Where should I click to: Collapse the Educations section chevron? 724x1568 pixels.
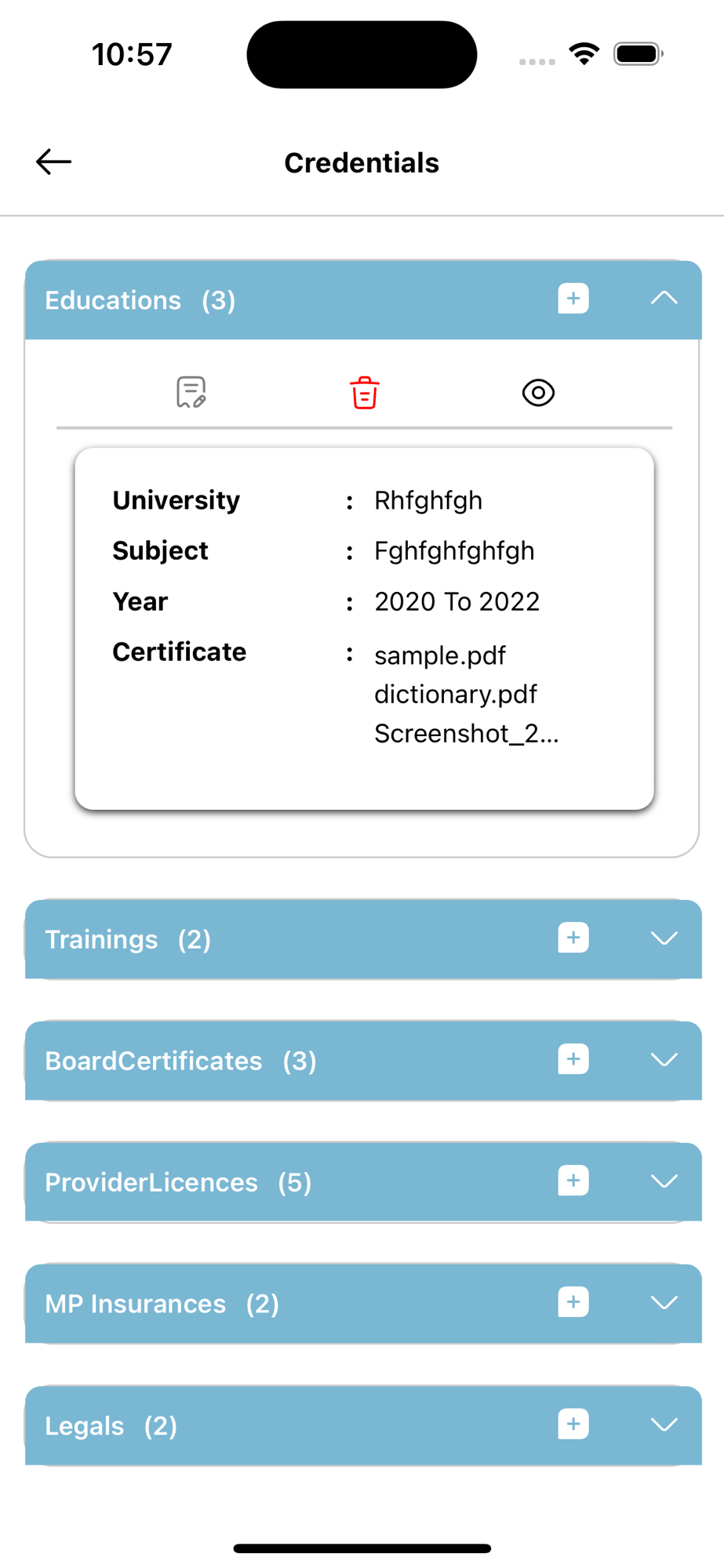(664, 299)
